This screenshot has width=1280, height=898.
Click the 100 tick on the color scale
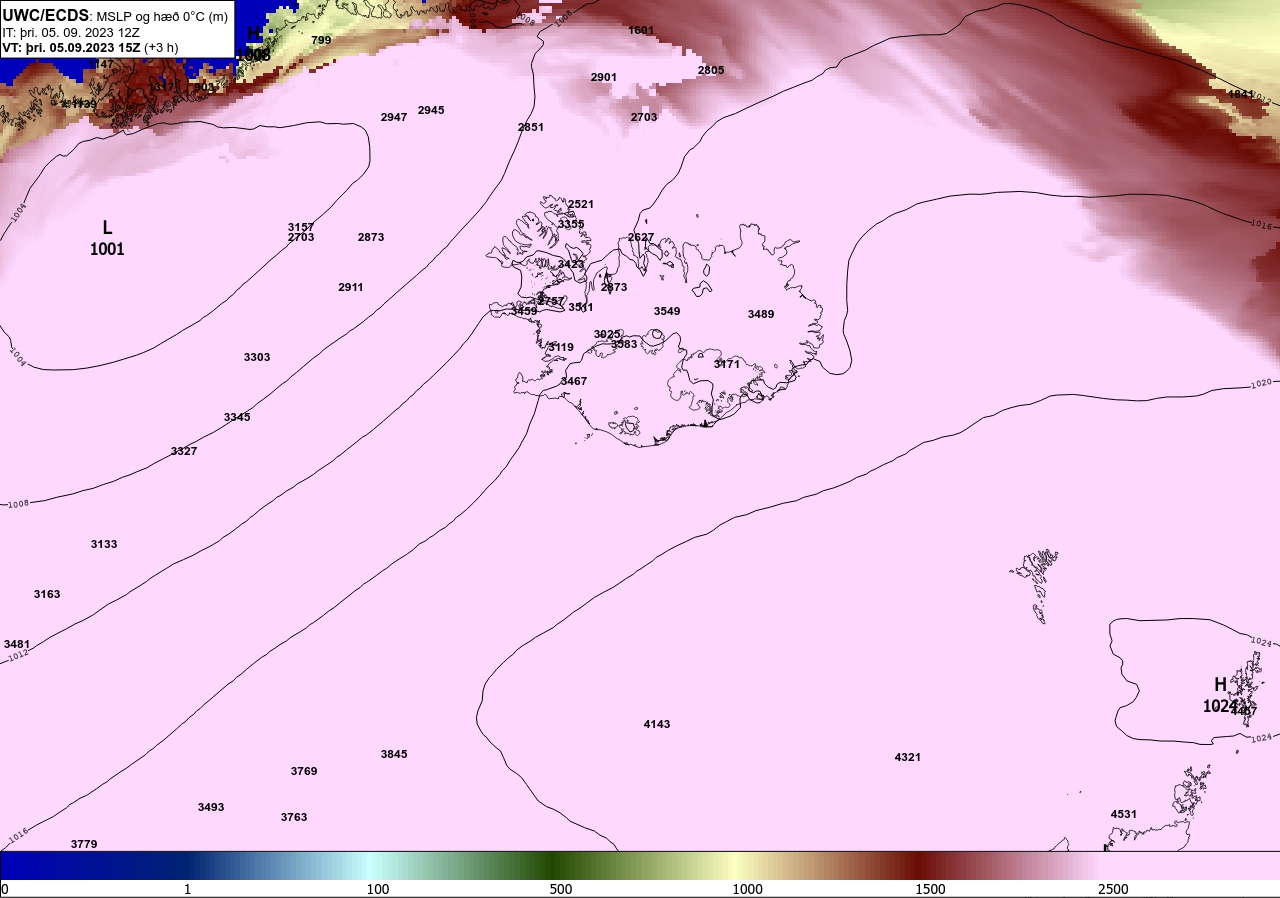[378, 889]
